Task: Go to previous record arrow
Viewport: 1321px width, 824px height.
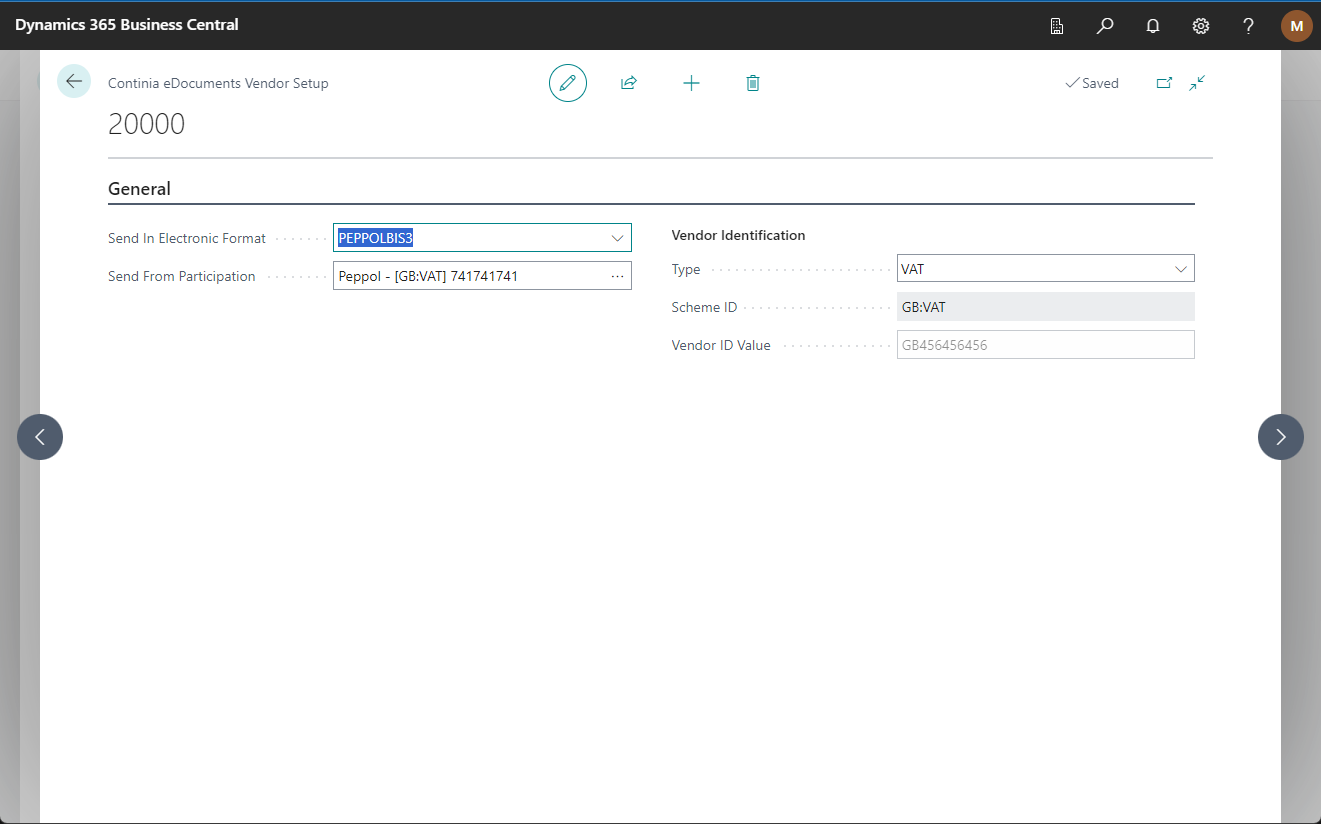Action: coord(40,437)
